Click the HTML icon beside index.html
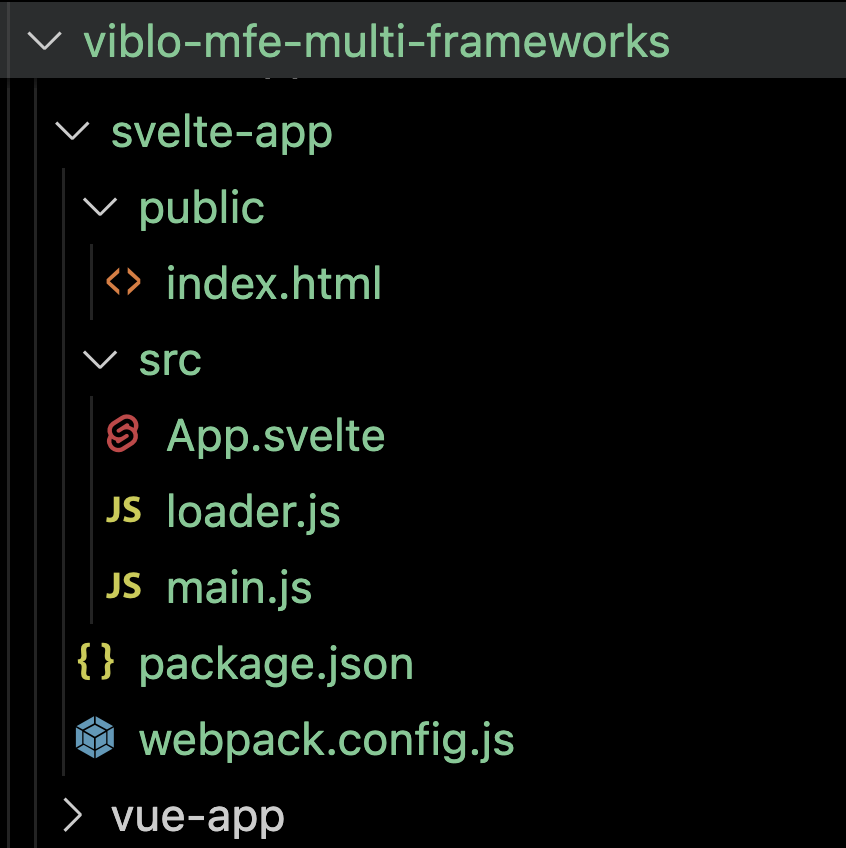Screen dimensions: 846x848 coord(123,283)
